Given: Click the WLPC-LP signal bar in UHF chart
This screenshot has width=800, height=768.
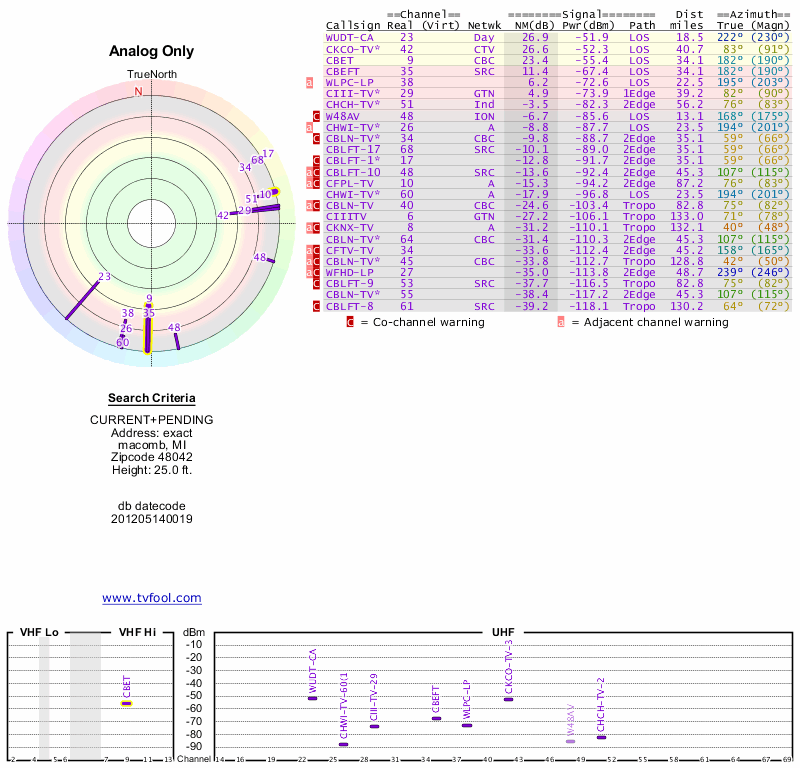Looking at the screenshot, I should point(467,725).
